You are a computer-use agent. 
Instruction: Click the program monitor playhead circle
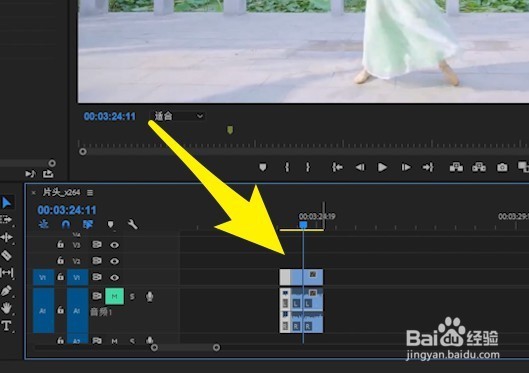83,152
